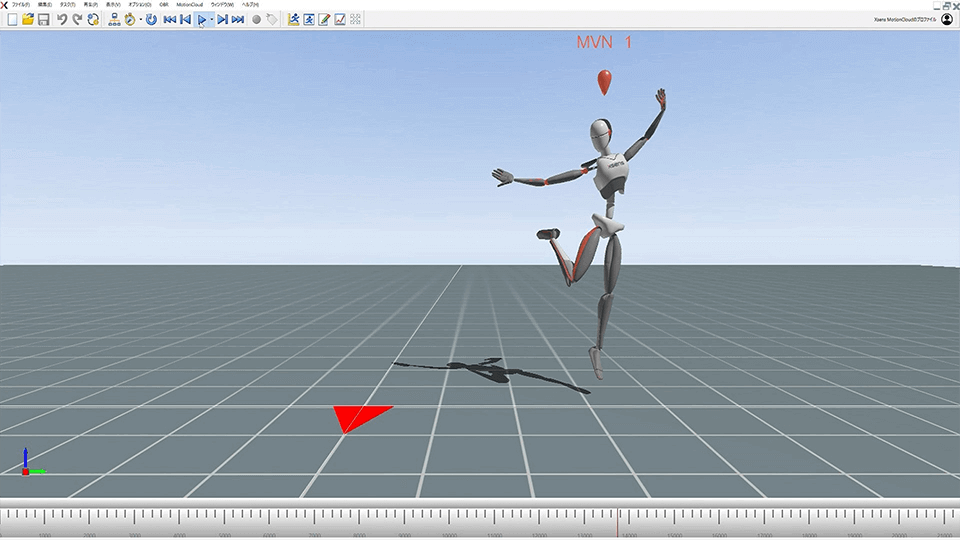Open the graph chart view icon
The height and width of the screenshot is (540, 960).
[340, 19]
